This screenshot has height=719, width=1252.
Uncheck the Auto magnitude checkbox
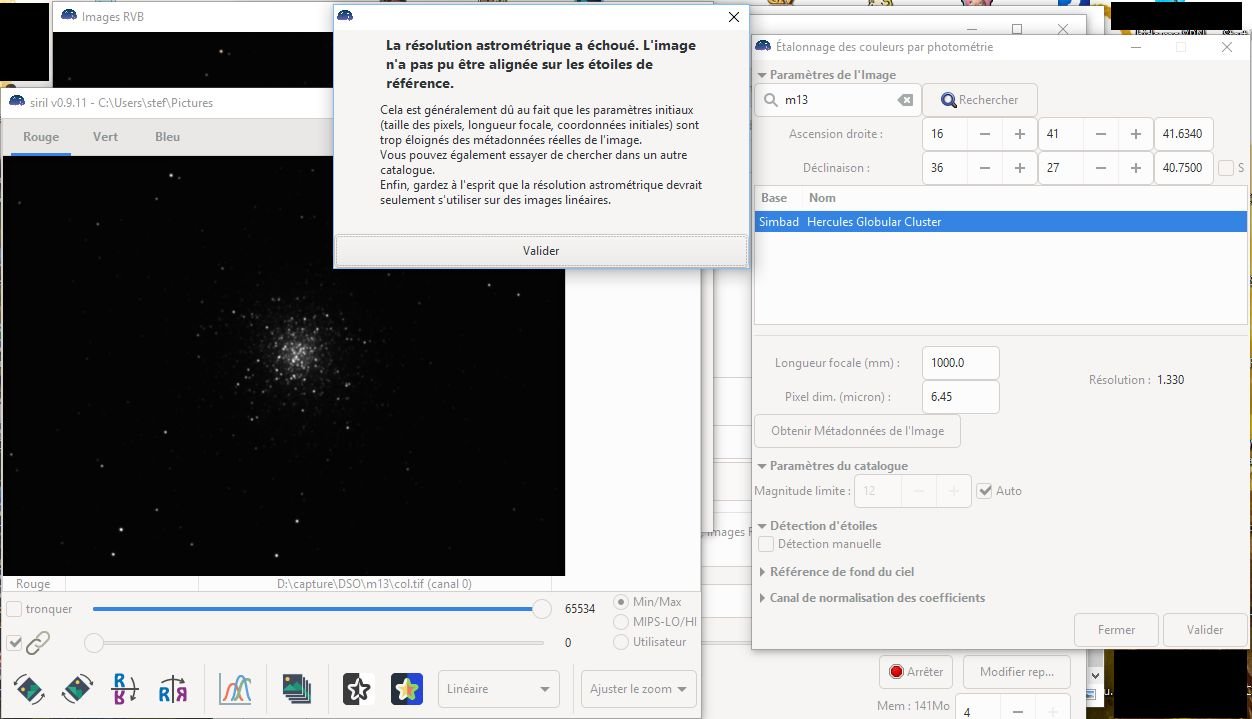(x=985, y=491)
